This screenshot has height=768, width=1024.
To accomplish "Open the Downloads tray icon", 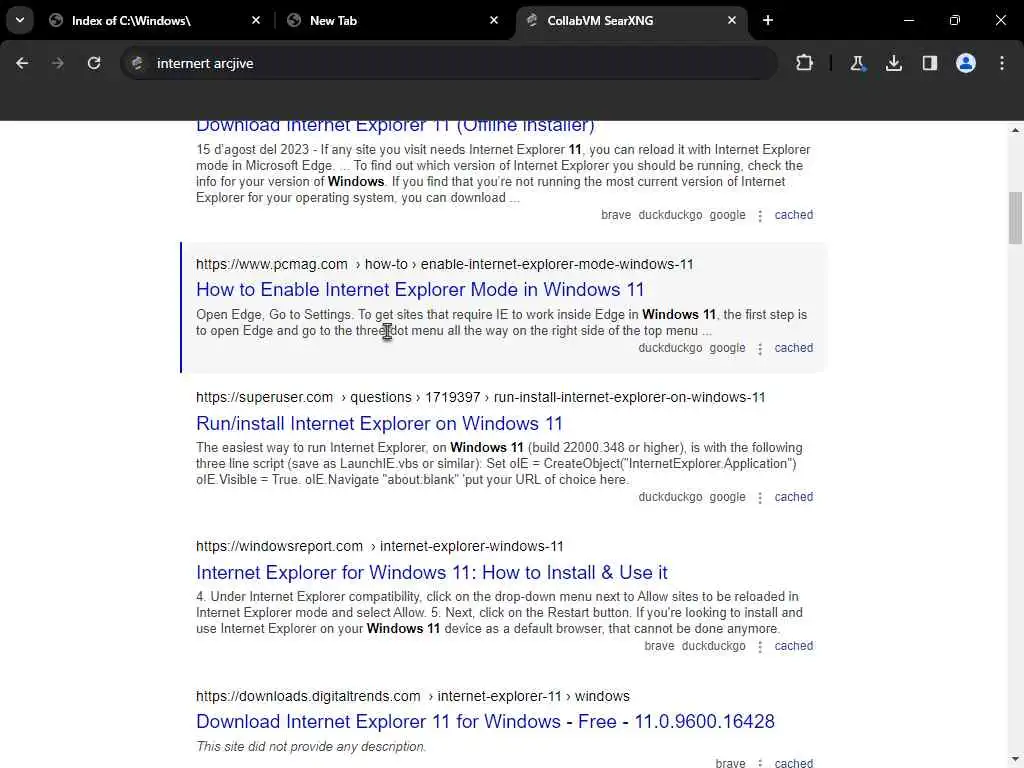I will coord(894,63).
